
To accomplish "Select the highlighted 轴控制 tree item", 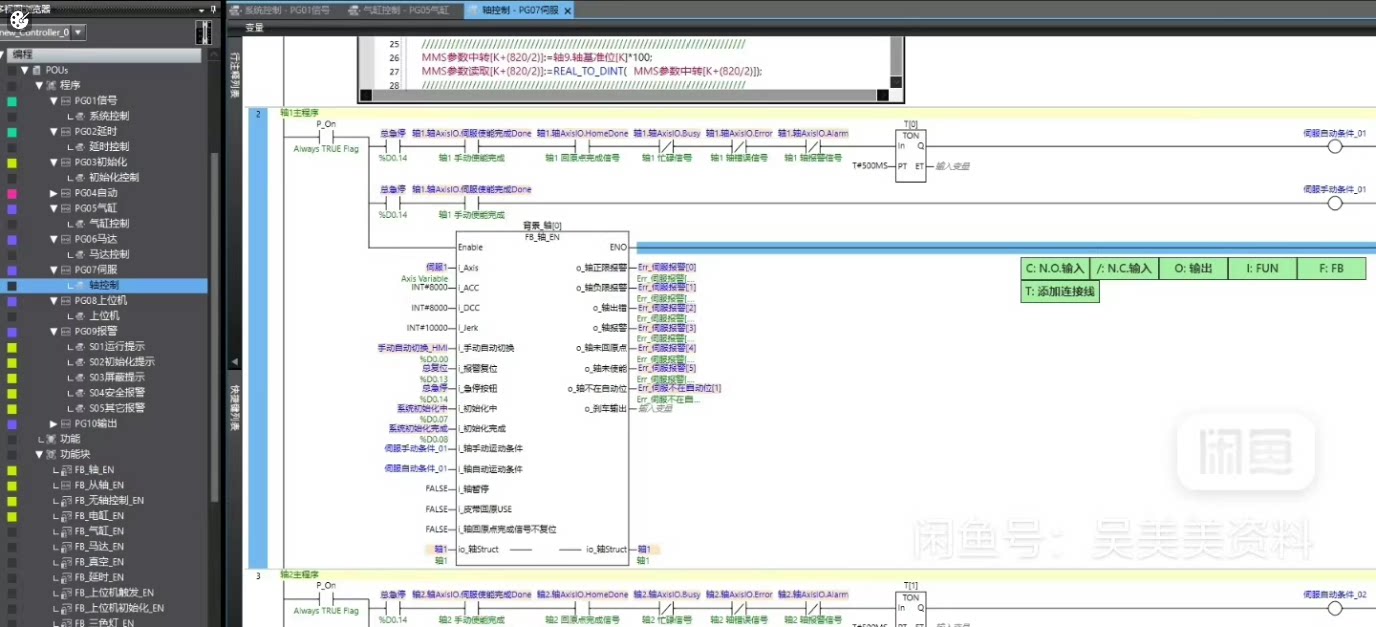I will [x=104, y=285].
